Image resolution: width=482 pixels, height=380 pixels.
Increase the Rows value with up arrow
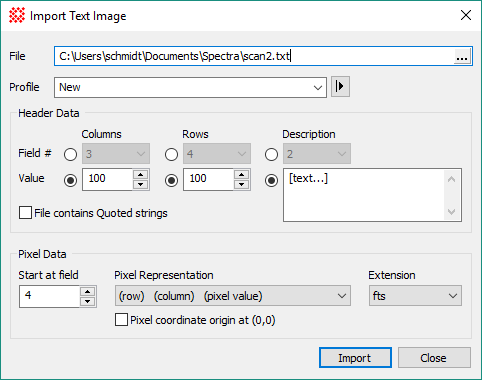241,174
